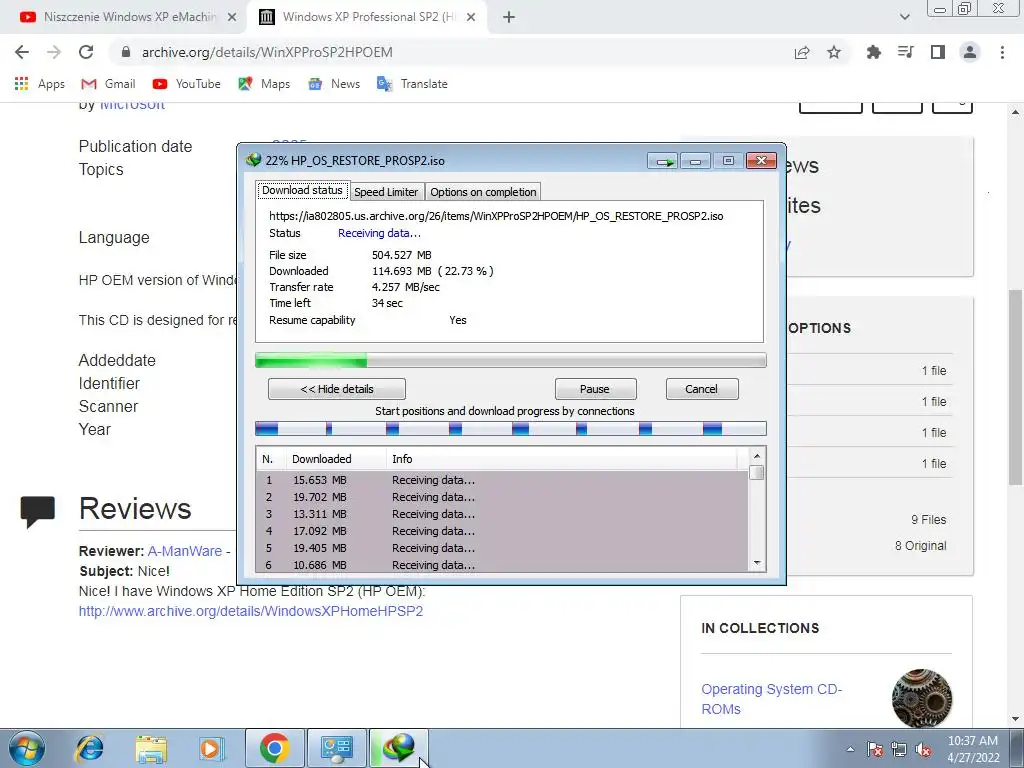Image resolution: width=1024 pixels, height=768 pixels.
Task: Show hidden tray icons arrow
Action: click(850, 749)
